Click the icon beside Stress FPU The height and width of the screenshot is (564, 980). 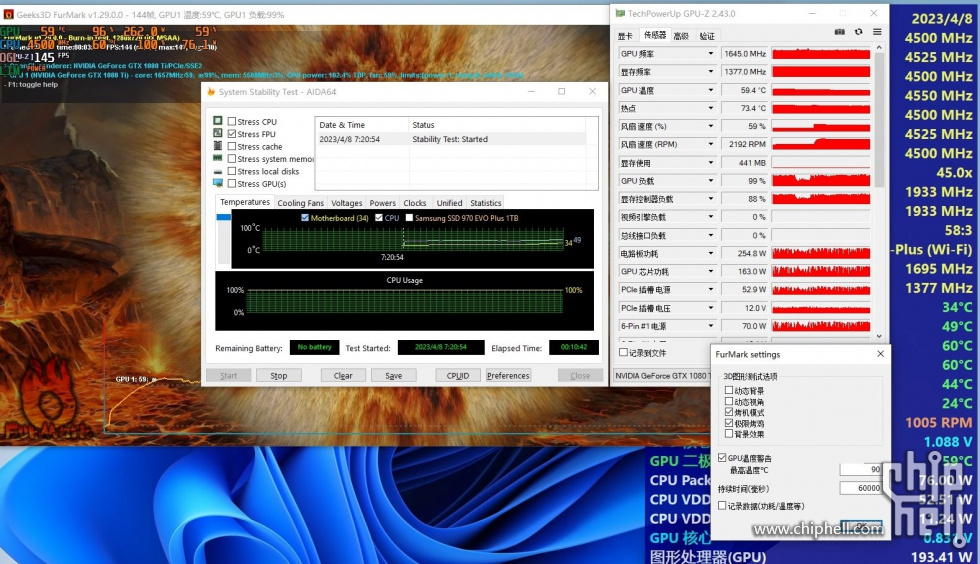[x=218, y=133]
